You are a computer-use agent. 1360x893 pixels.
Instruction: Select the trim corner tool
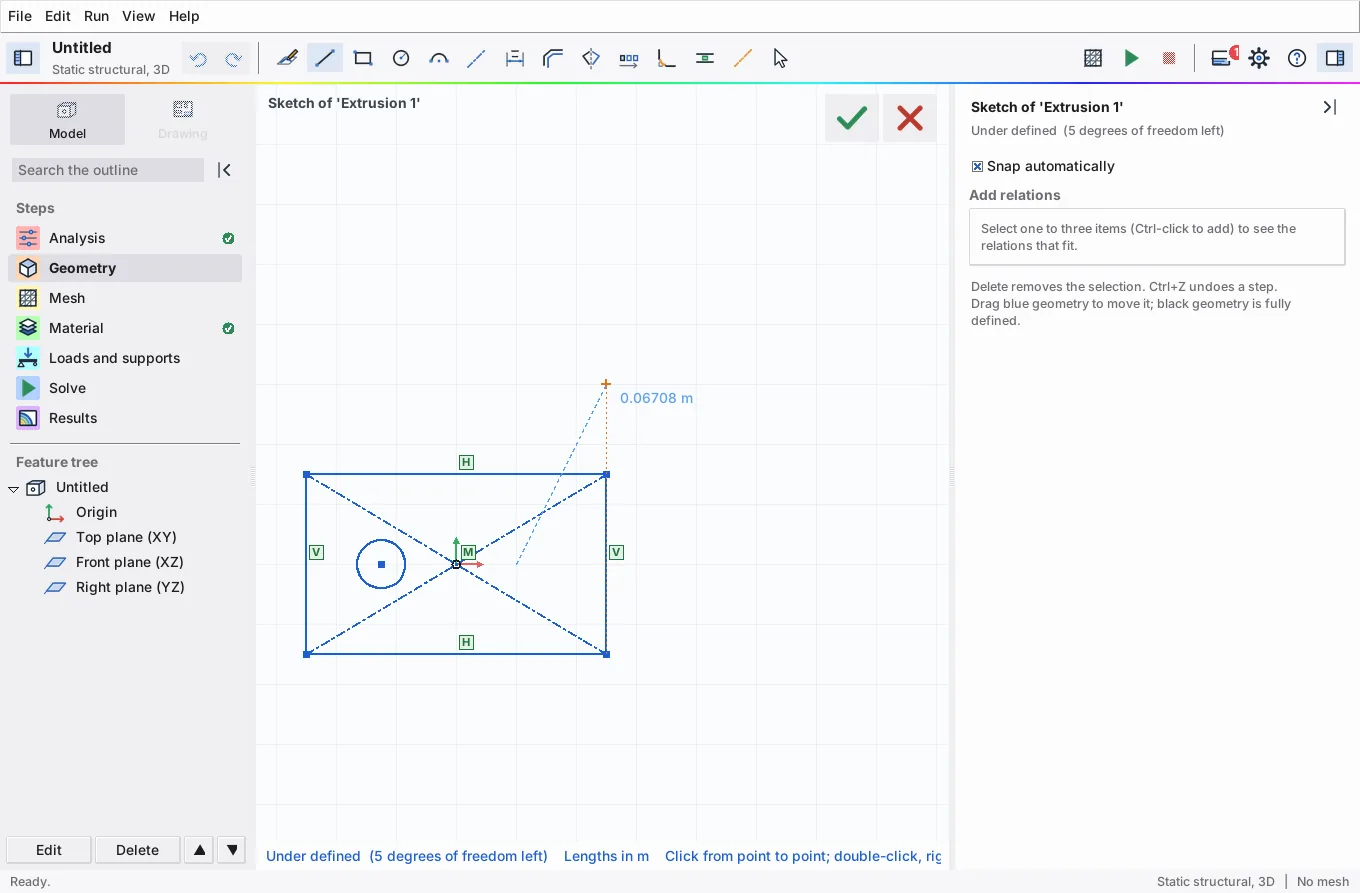click(667, 58)
